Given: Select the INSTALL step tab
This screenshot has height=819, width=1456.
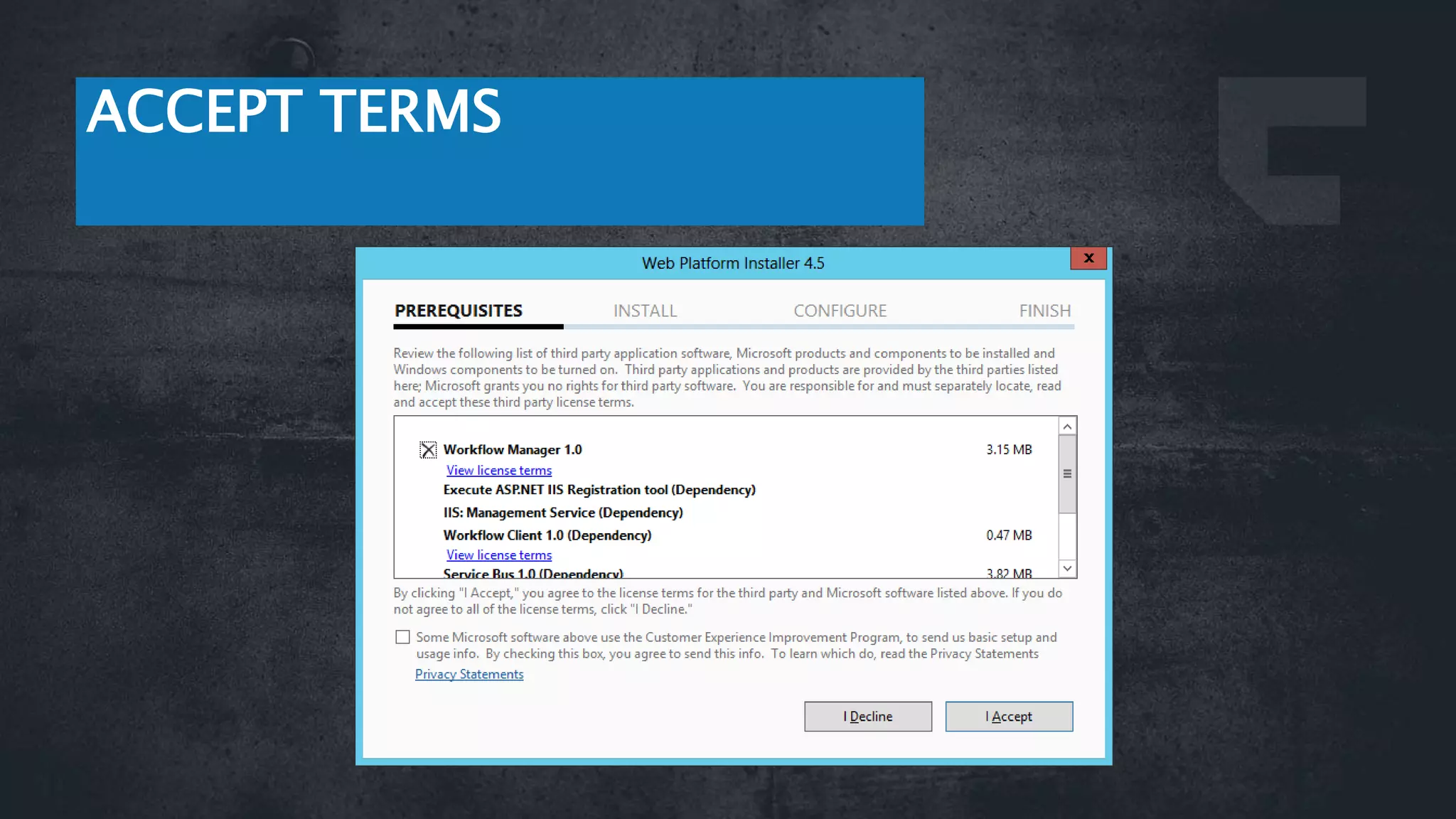Looking at the screenshot, I should (645, 311).
